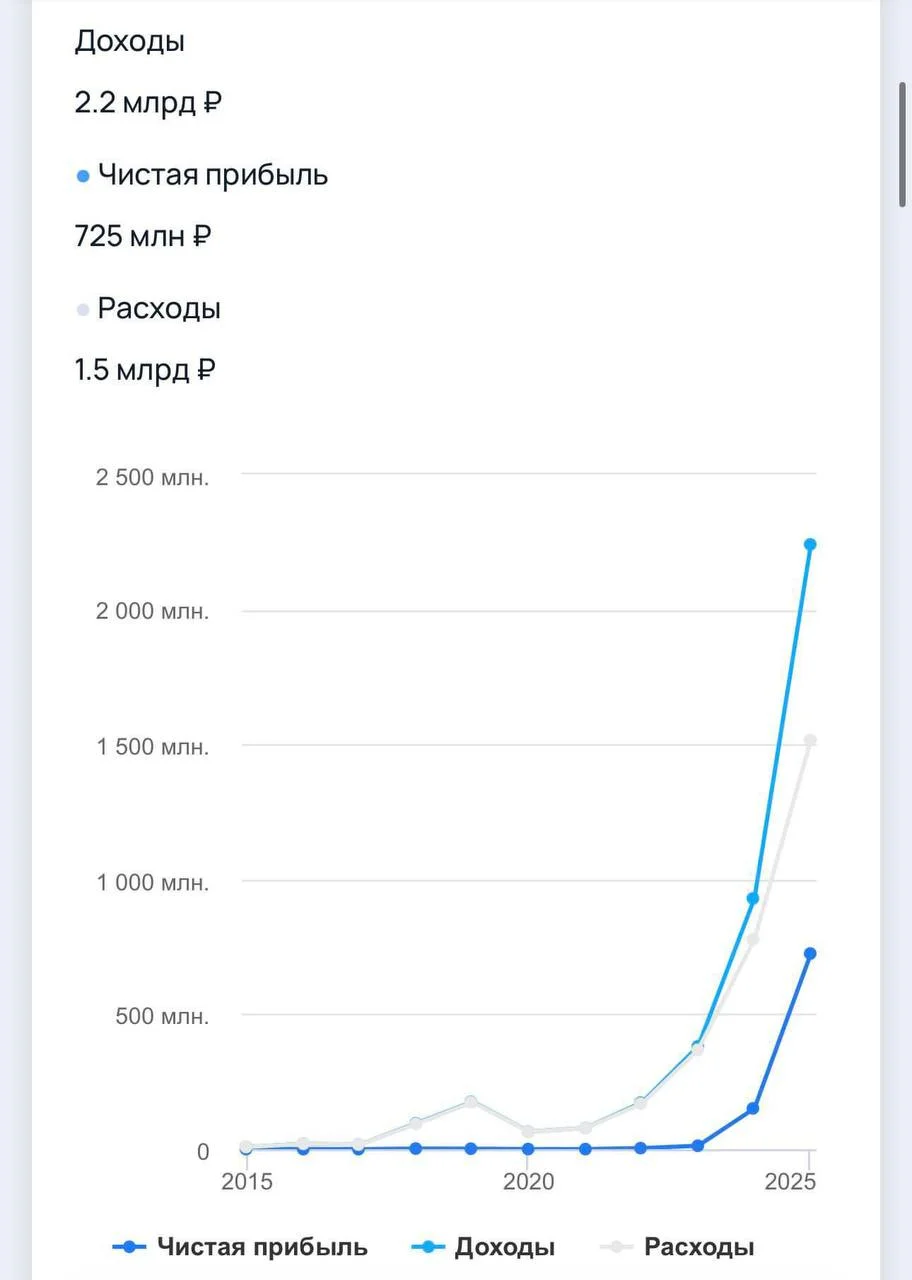Click the 2019 Расходы peak data point
Image resolution: width=912 pixels, height=1280 pixels.
471,1101
